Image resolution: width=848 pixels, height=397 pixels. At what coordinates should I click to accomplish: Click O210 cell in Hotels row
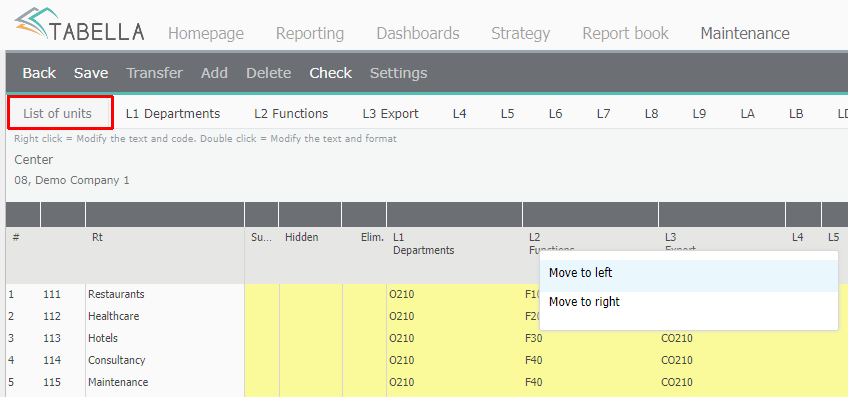point(401,338)
